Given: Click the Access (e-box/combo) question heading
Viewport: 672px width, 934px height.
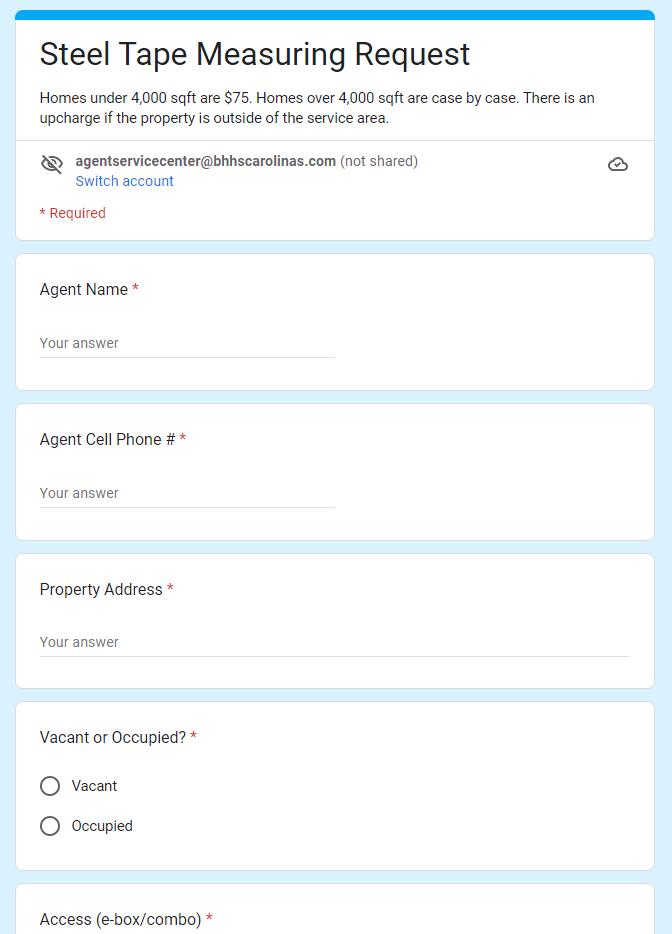Looking at the screenshot, I should pyautogui.click(x=120, y=919).
